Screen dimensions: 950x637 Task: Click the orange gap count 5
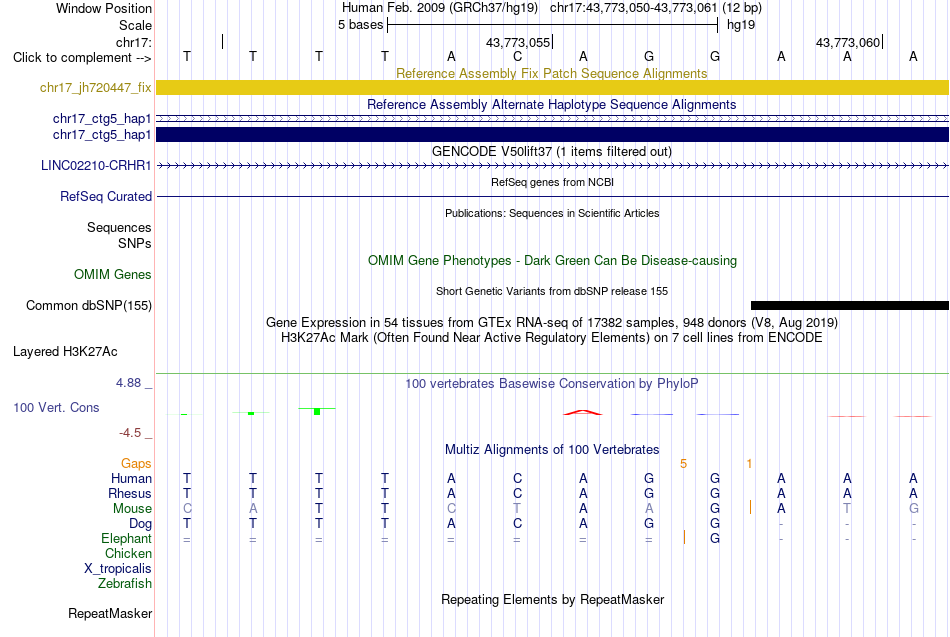[x=683, y=464]
